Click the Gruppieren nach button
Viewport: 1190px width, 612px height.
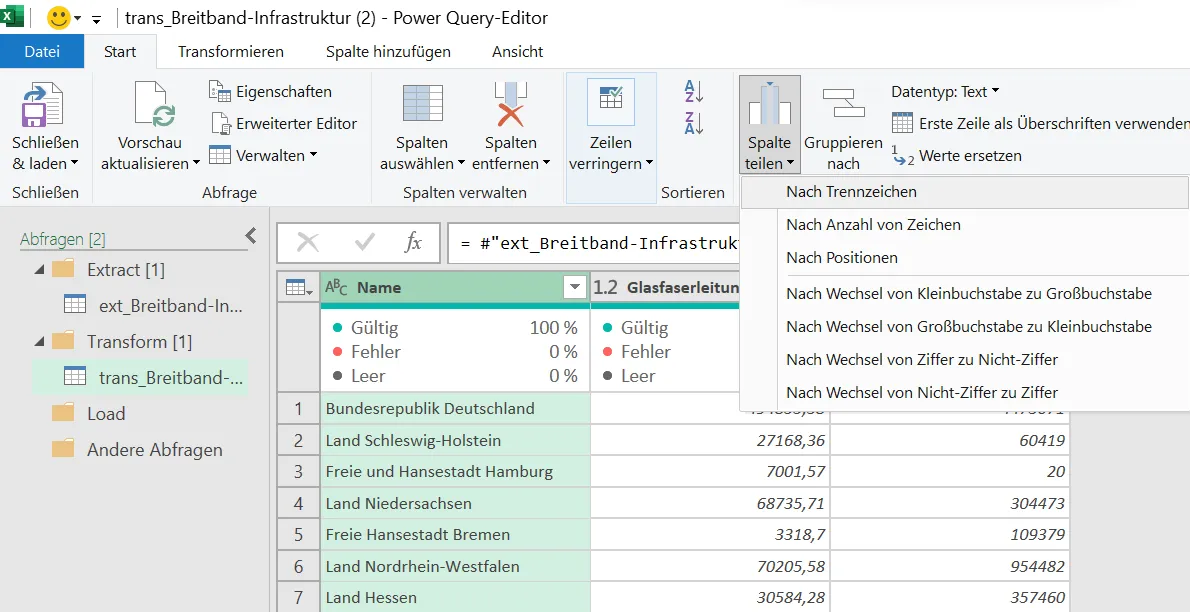click(843, 126)
